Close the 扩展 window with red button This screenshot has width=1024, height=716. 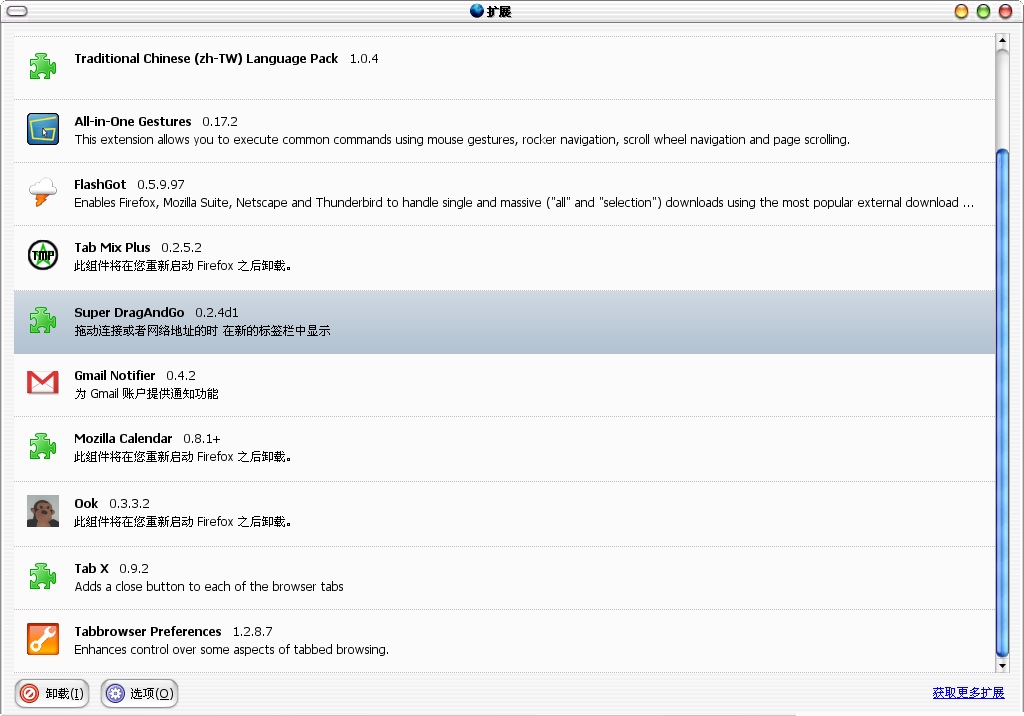pyautogui.click(x=1006, y=11)
